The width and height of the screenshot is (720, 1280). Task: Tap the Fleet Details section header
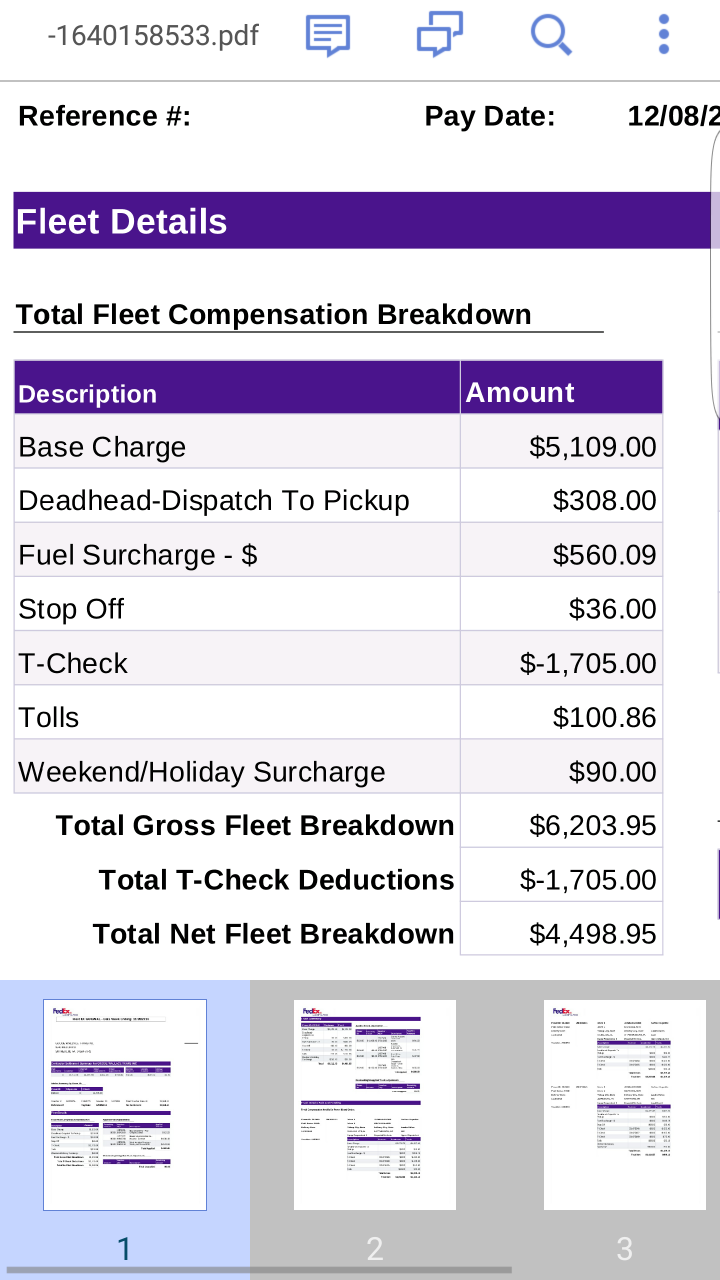(x=122, y=221)
